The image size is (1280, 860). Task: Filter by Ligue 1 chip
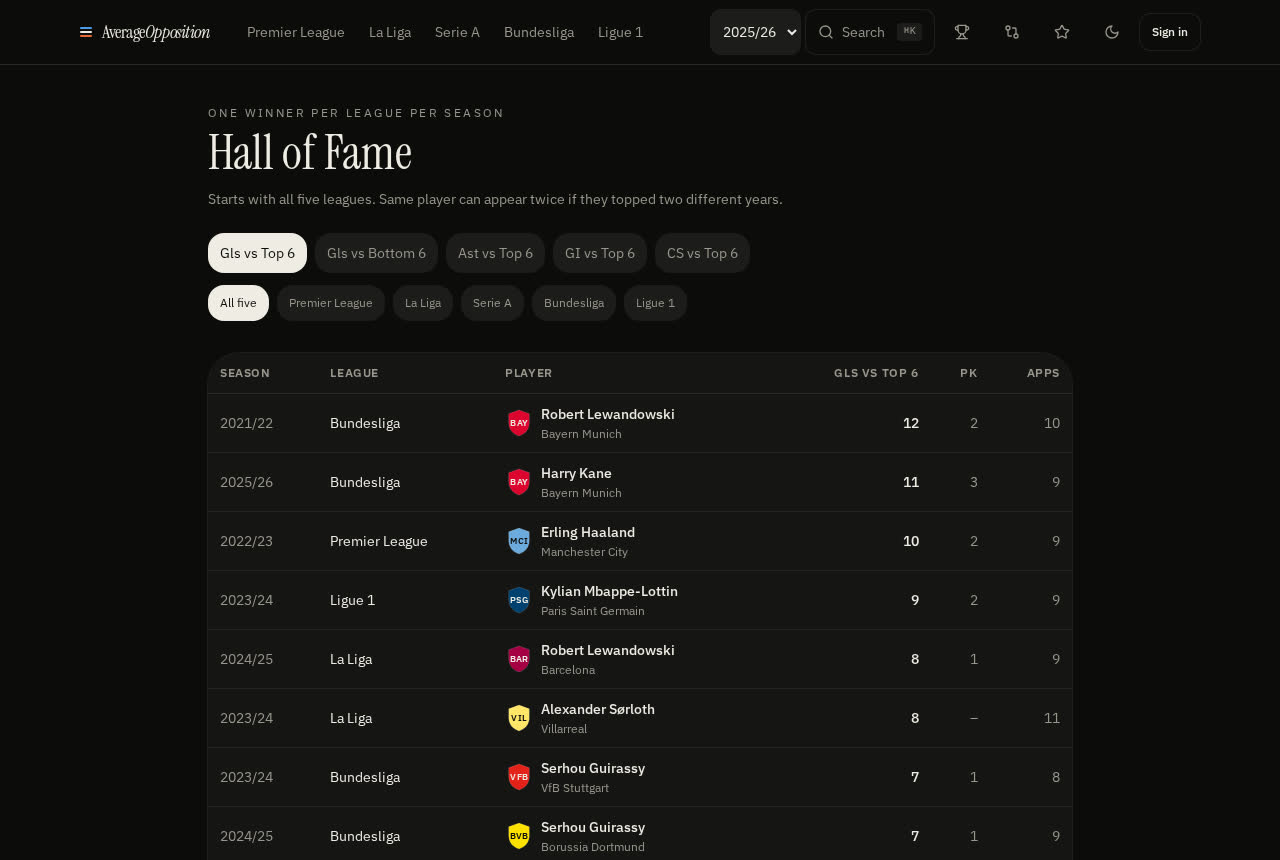655,303
